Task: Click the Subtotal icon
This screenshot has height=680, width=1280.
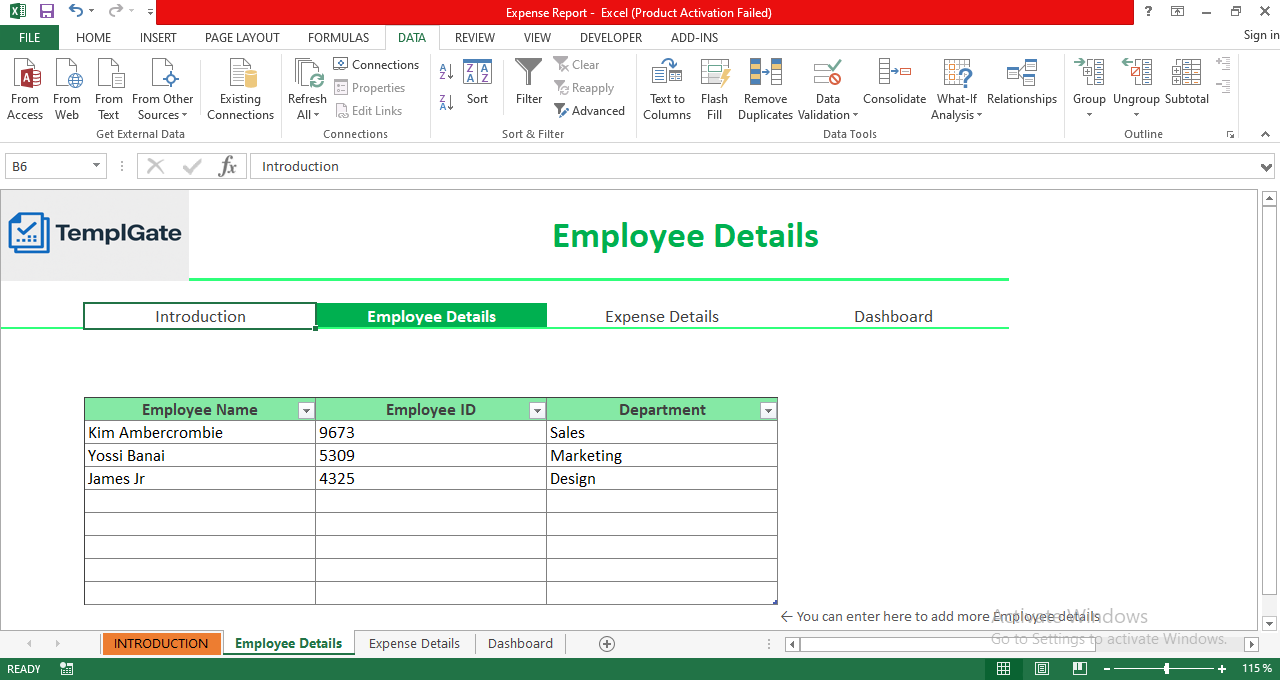Action: tap(1187, 83)
